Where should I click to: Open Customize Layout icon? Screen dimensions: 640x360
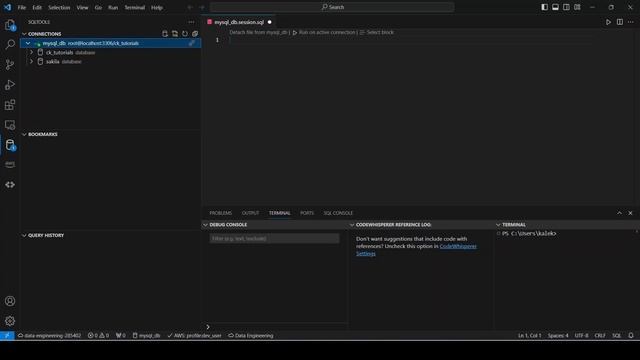point(577,7)
